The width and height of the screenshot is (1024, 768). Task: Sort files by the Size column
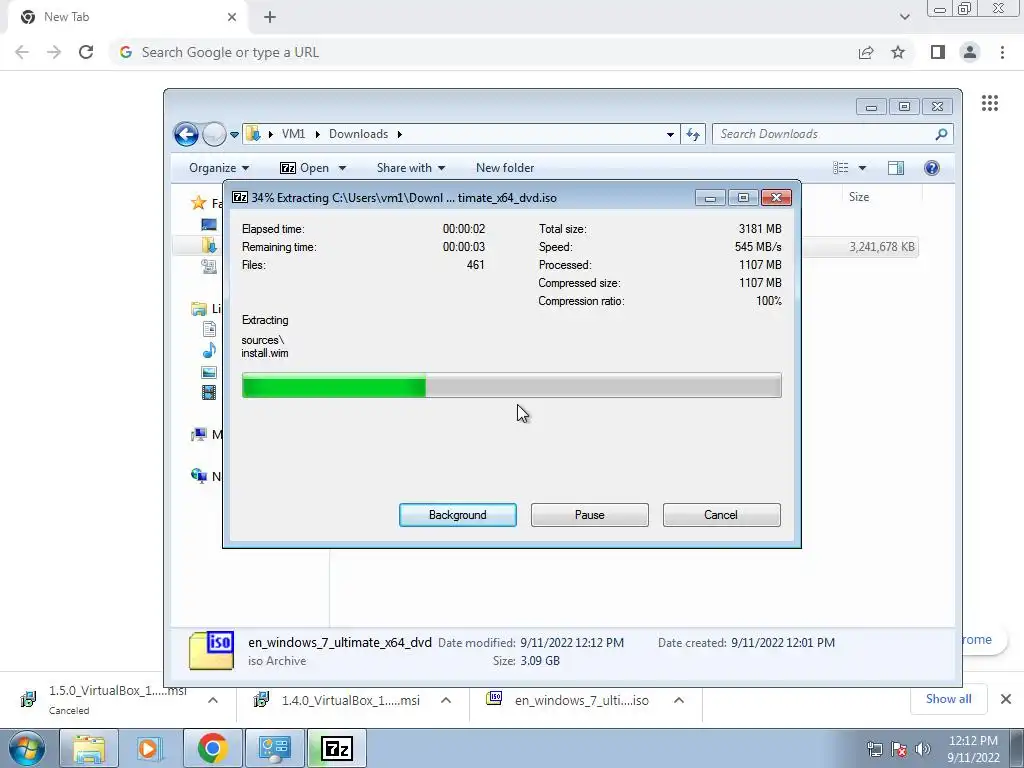[859, 197]
